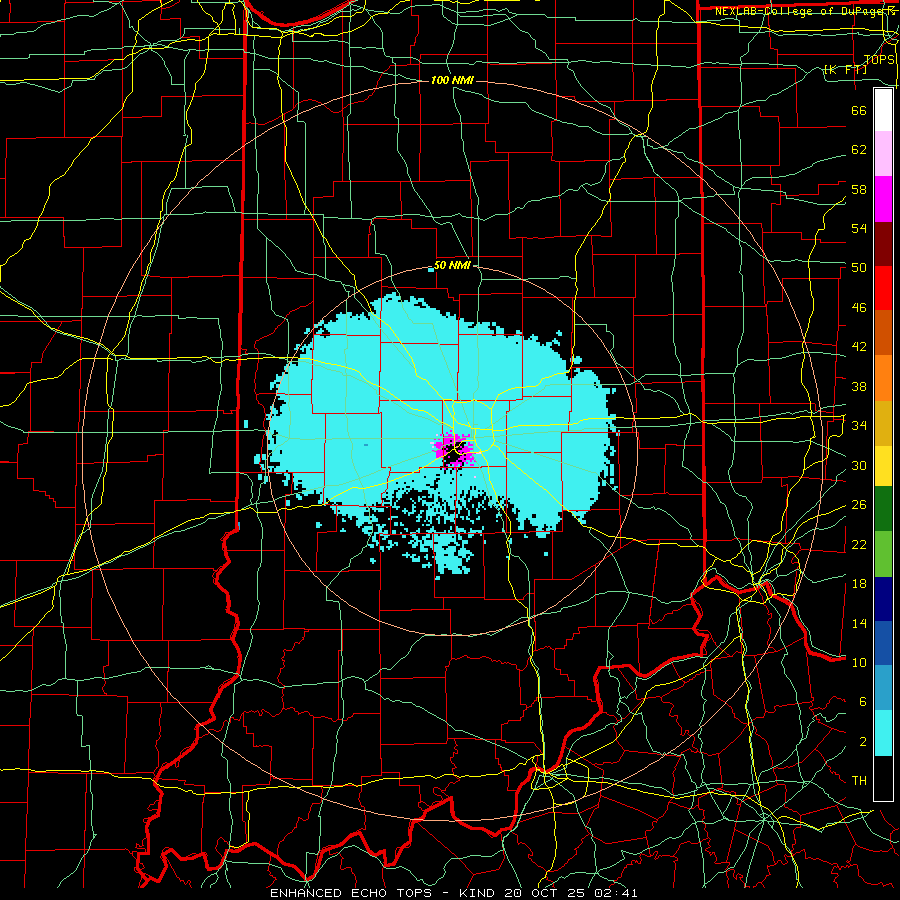Click the '42' legend value

click(x=859, y=347)
